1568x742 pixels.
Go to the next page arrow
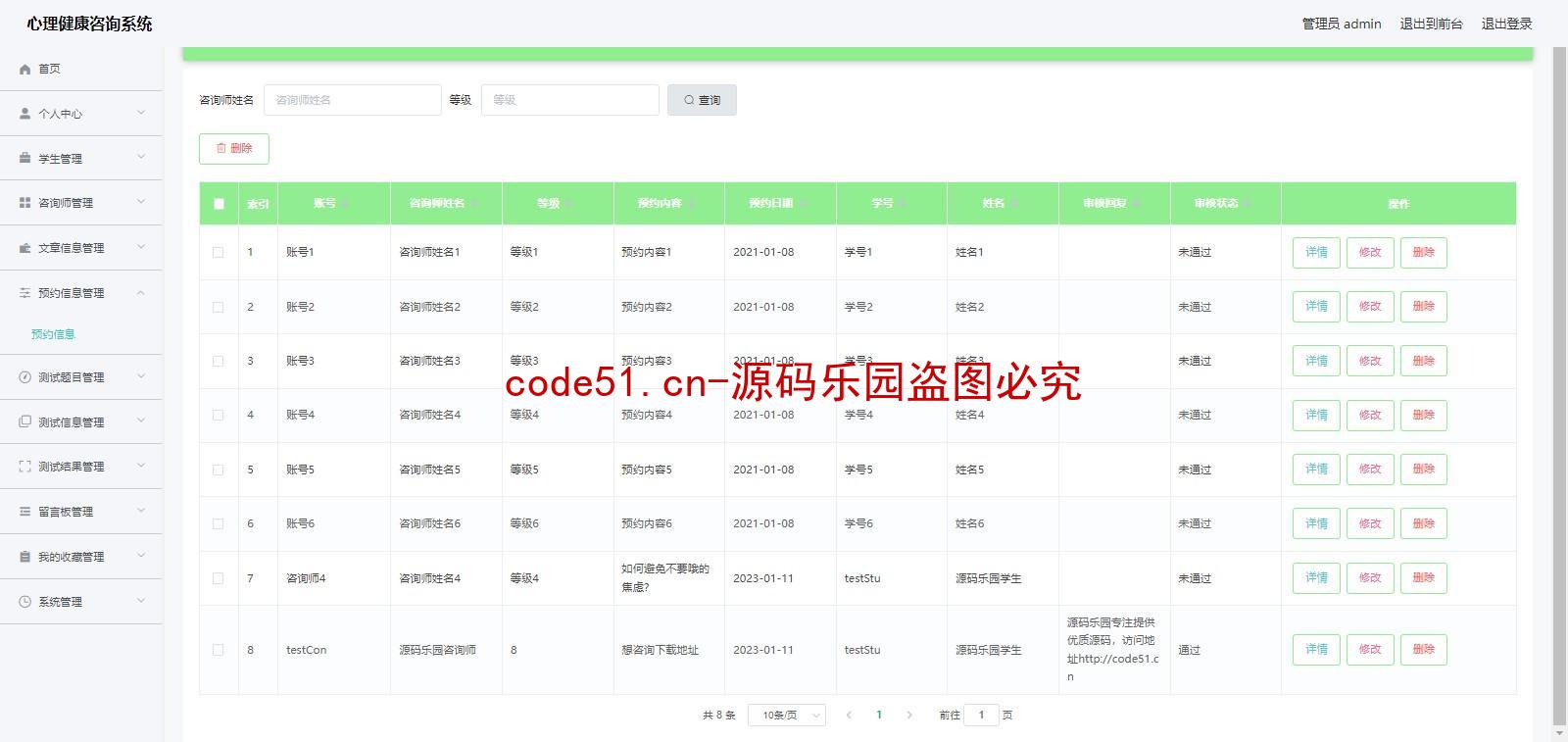tap(909, 715)
